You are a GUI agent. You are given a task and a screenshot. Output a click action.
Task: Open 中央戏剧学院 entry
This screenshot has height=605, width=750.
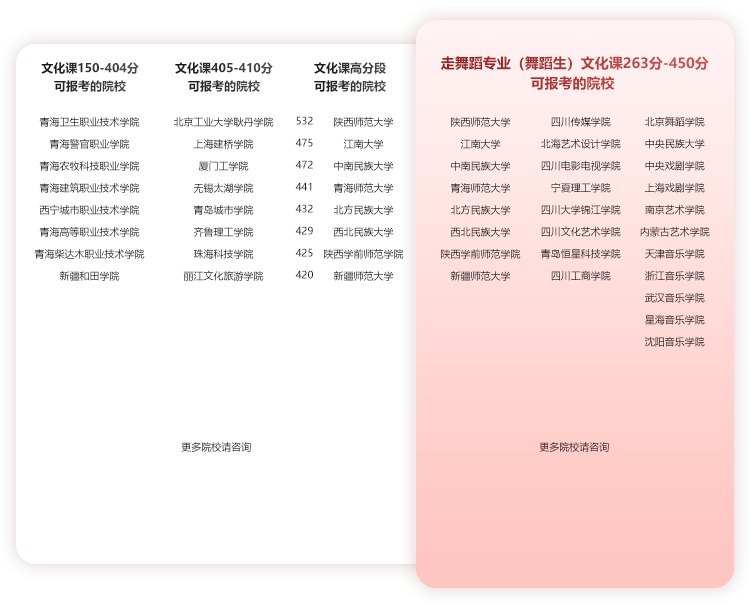click(x=674, y=166)
